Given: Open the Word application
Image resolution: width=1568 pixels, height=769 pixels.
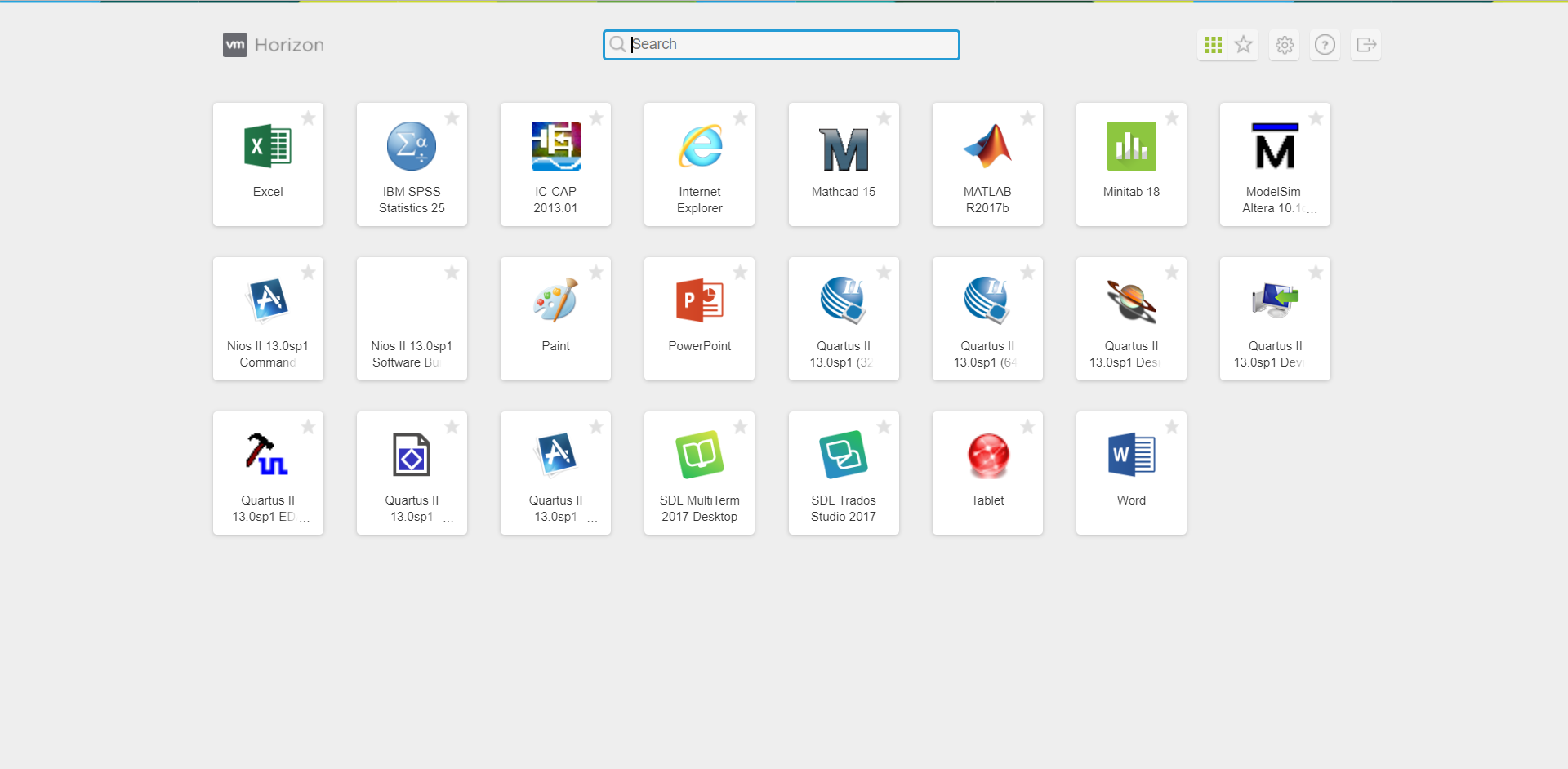Looking at the screenshot, I should pos(1131,456).
